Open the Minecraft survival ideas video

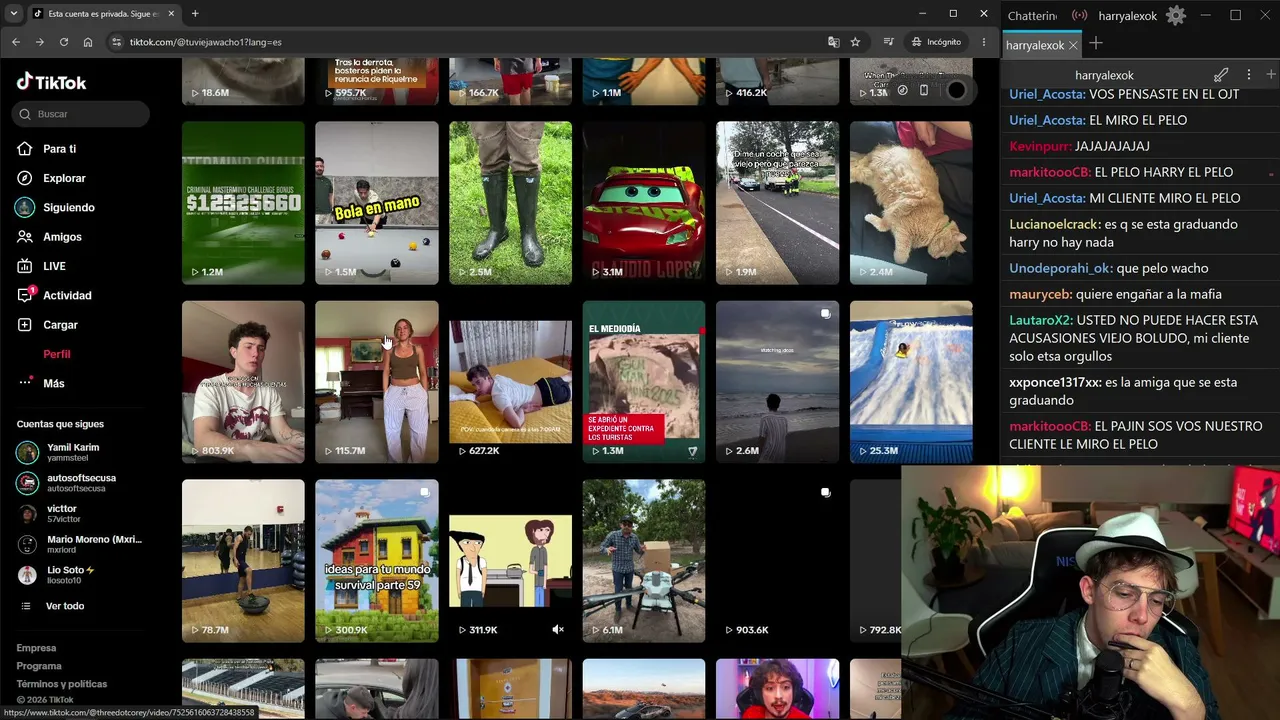[x=377, y=561]
